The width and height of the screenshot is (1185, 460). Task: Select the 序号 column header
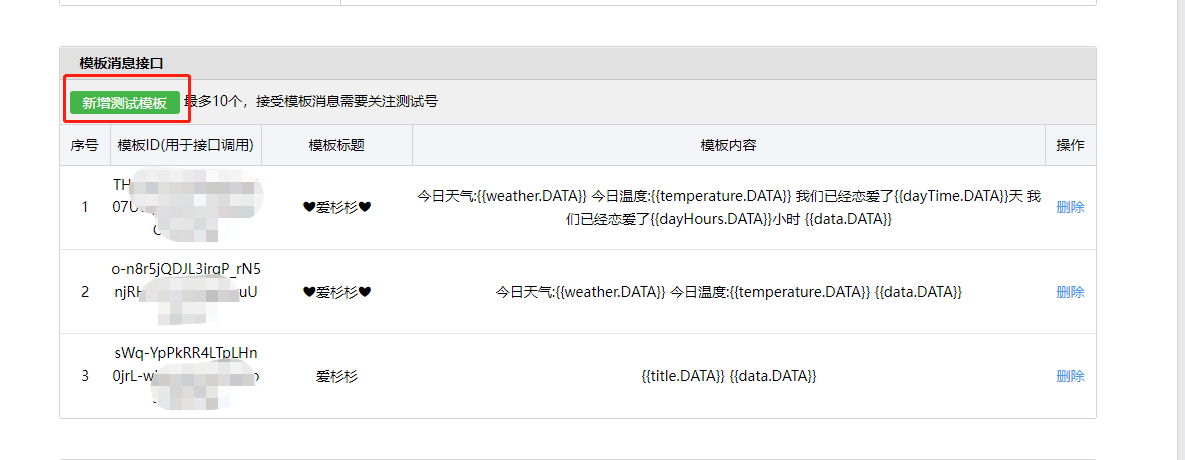pos(85,145)
